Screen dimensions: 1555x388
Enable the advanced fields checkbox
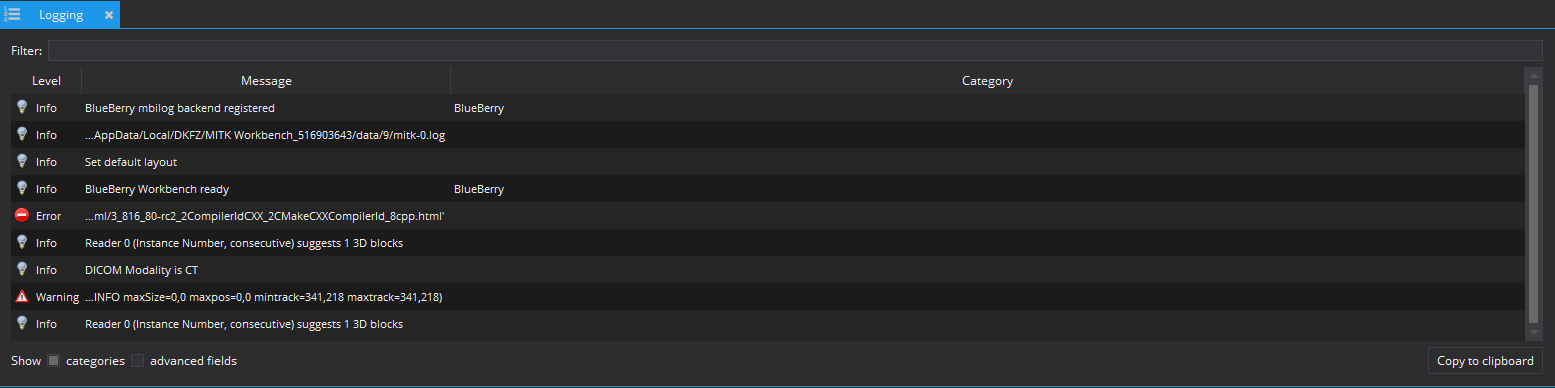coord(138,361)
